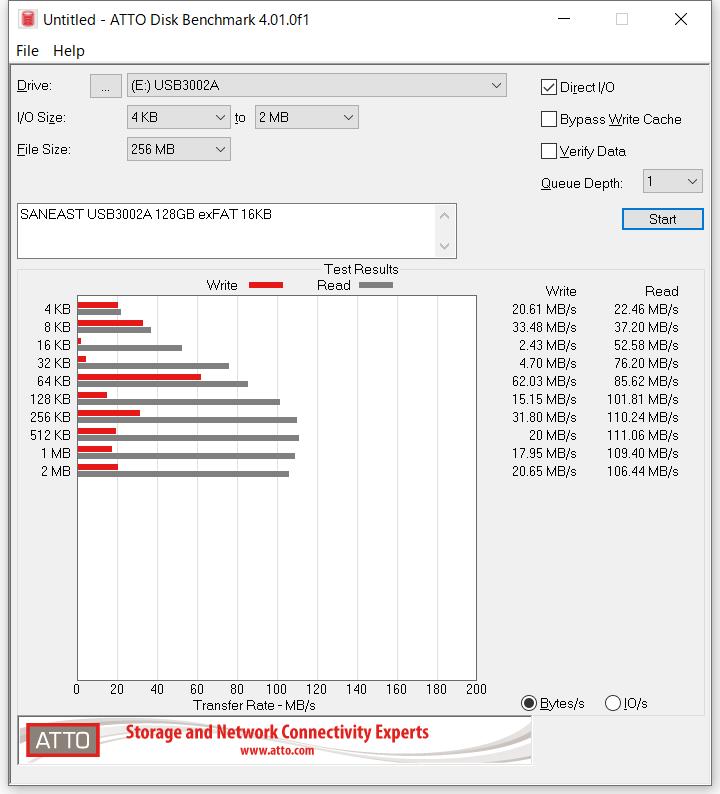Click the 4 KB write value 20.61 MB/s
Screen dimensions: 720x794
pos(544,309)
